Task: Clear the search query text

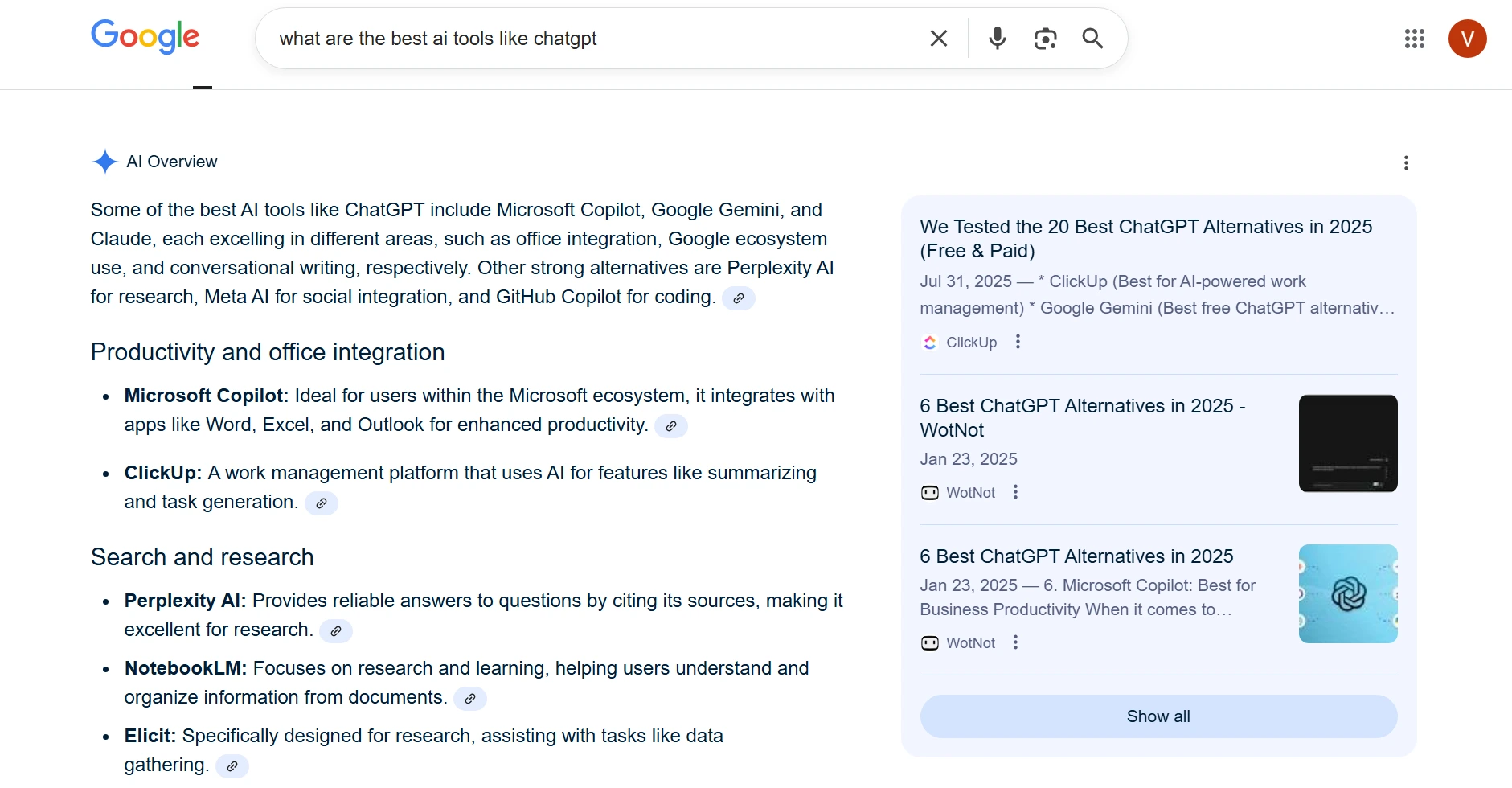Action: click(938, 39)
